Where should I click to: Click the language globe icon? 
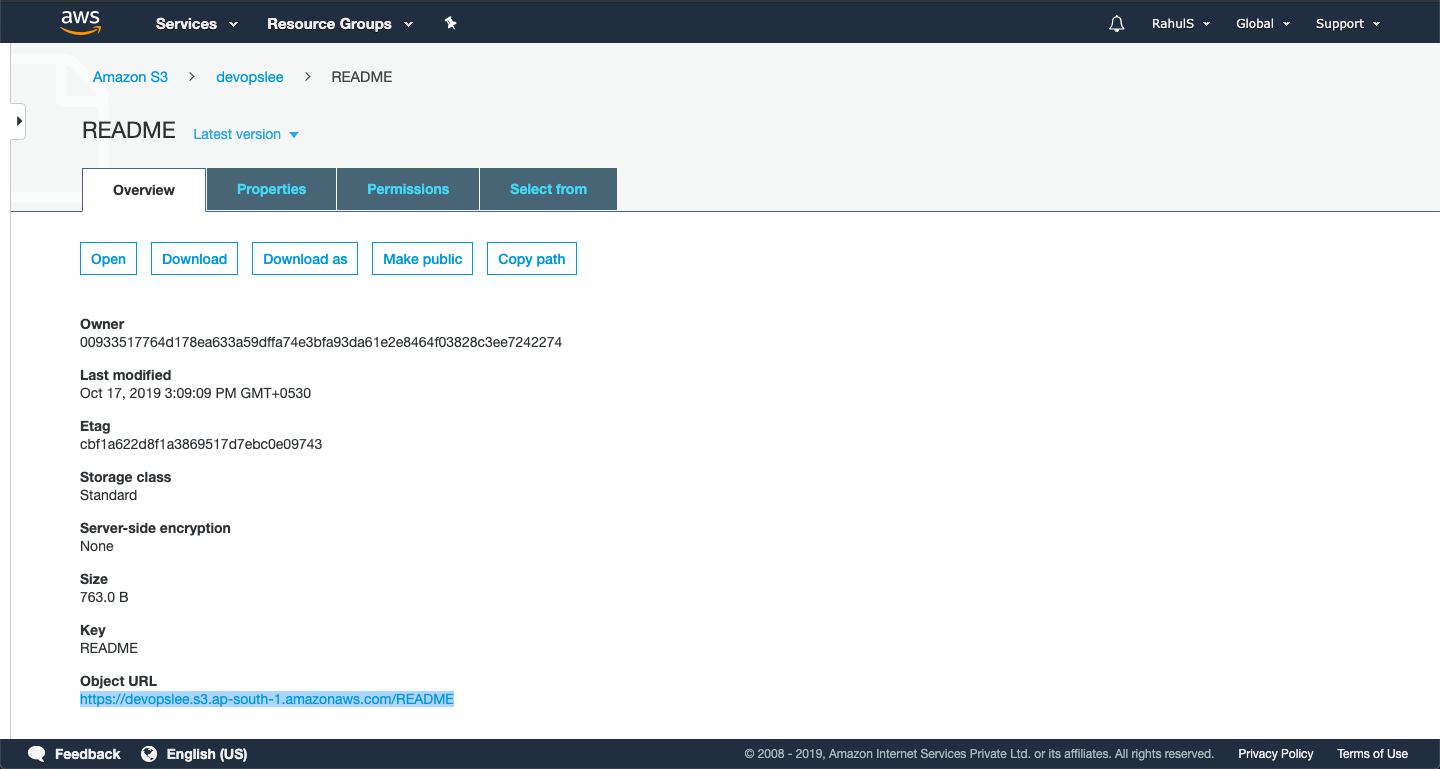149,754
